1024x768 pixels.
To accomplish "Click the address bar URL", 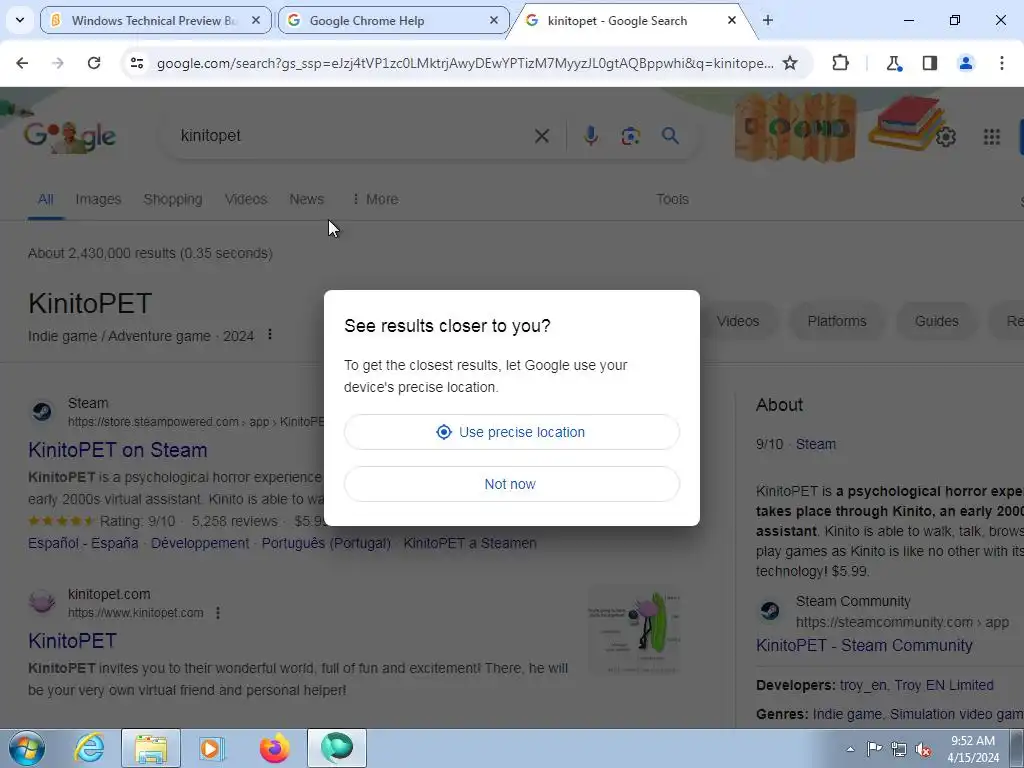I will click(x=464, y=63).
